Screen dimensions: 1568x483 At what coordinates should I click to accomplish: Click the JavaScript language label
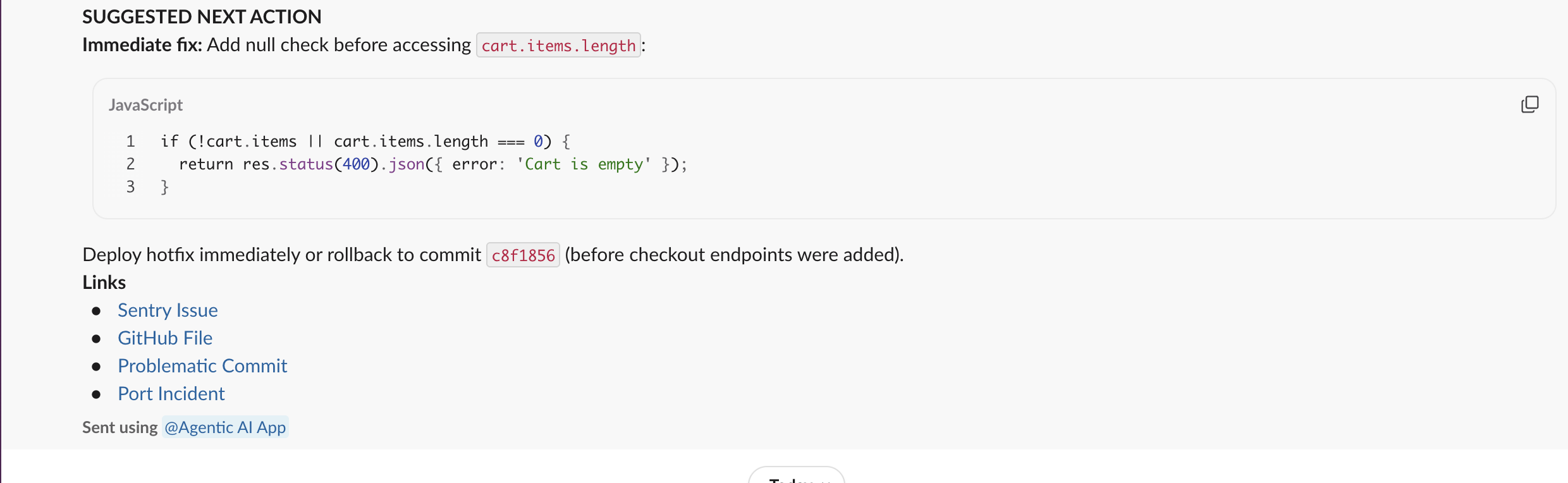point(145,105)
